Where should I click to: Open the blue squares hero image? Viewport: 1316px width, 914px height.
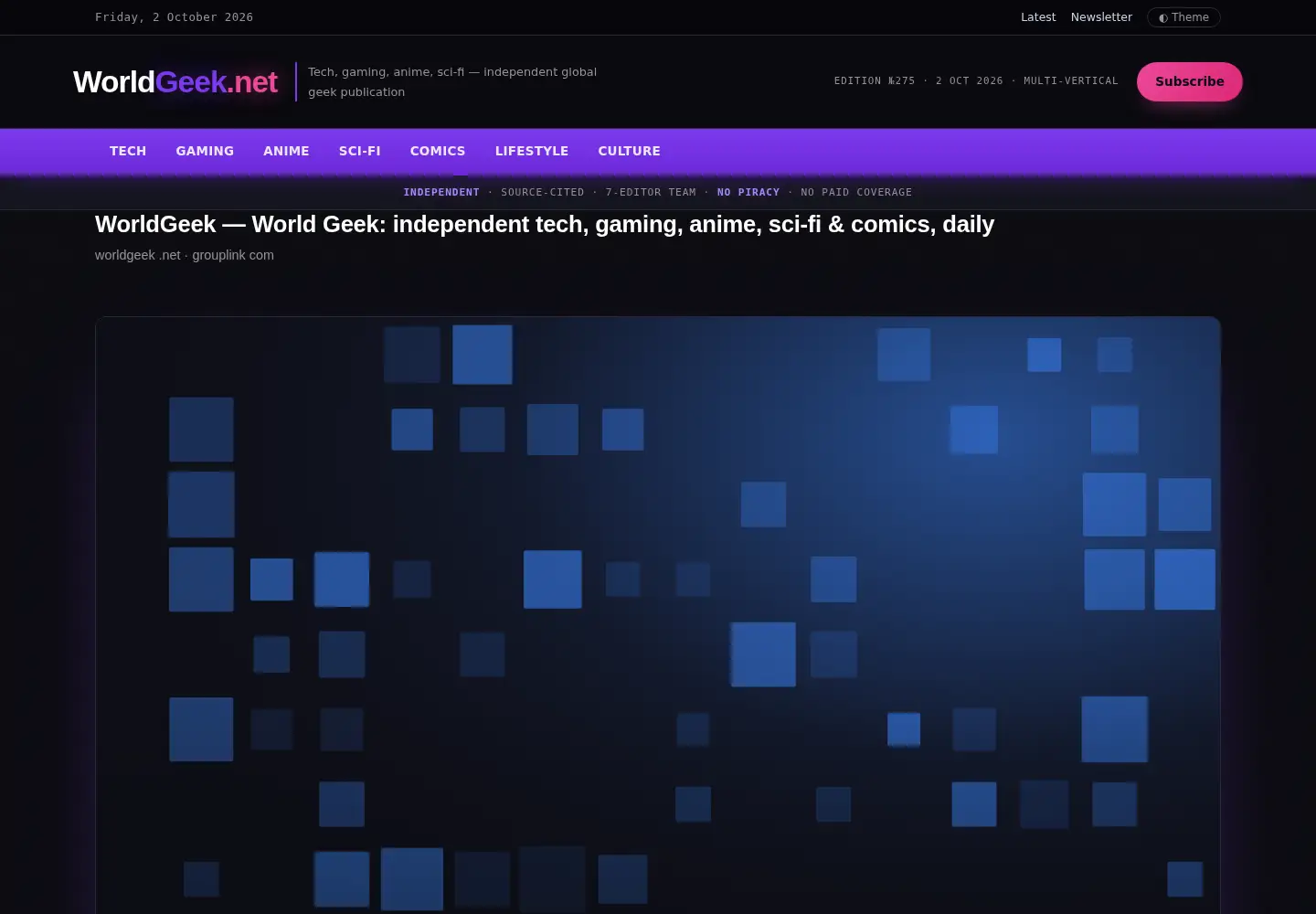658,615
